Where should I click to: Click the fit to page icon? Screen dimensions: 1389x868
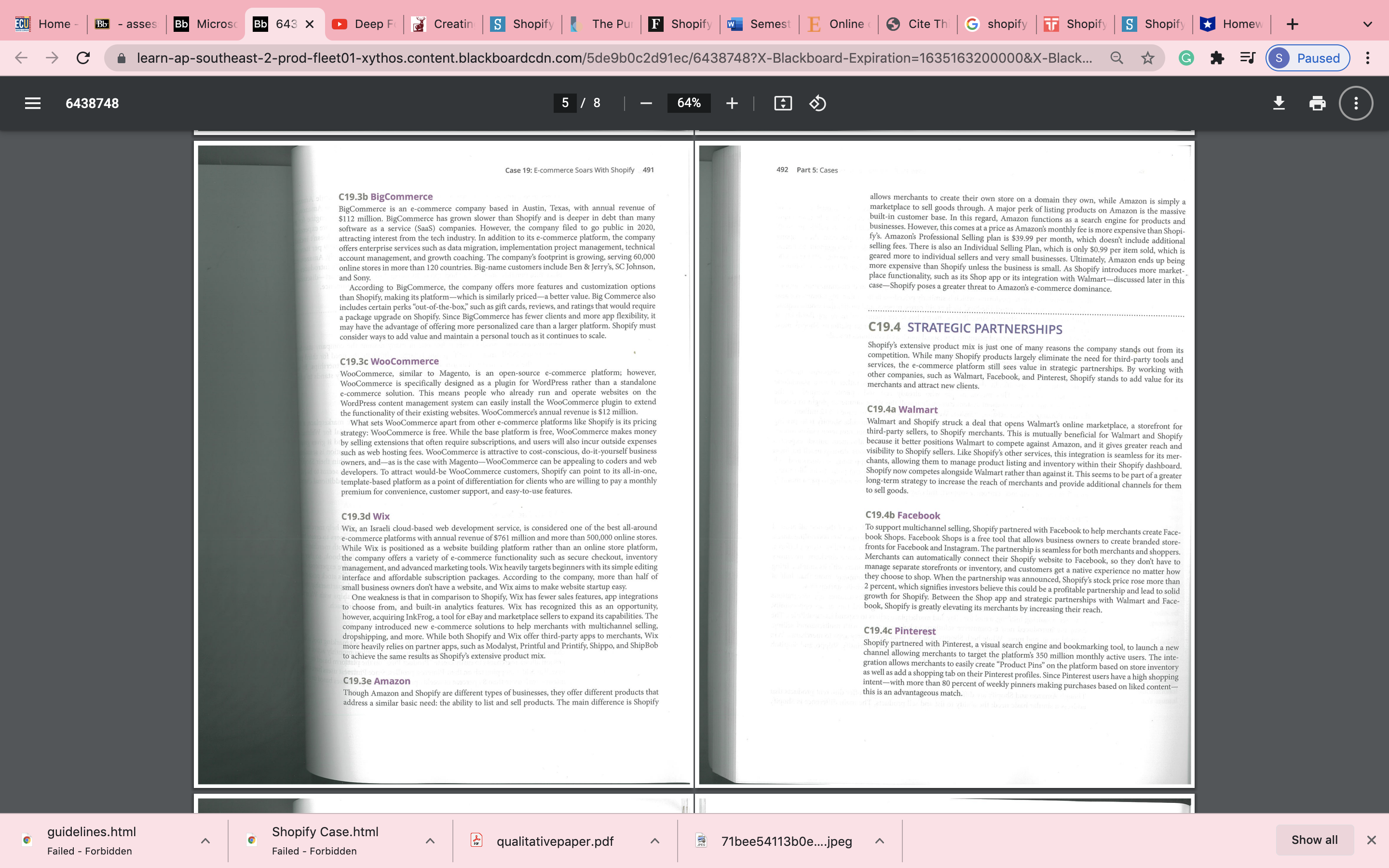point(783,103)
